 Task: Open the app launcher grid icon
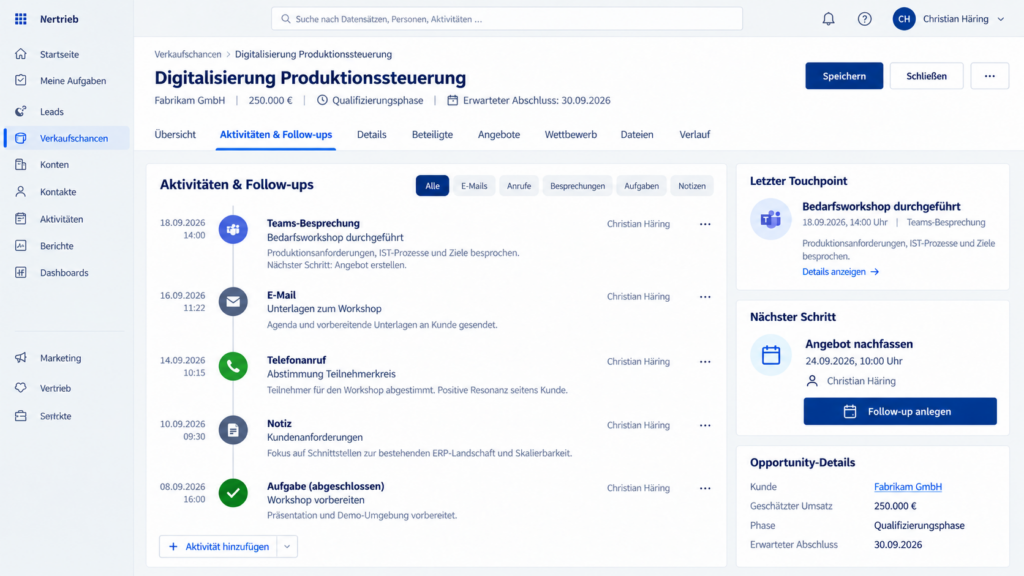click(21, 19)
